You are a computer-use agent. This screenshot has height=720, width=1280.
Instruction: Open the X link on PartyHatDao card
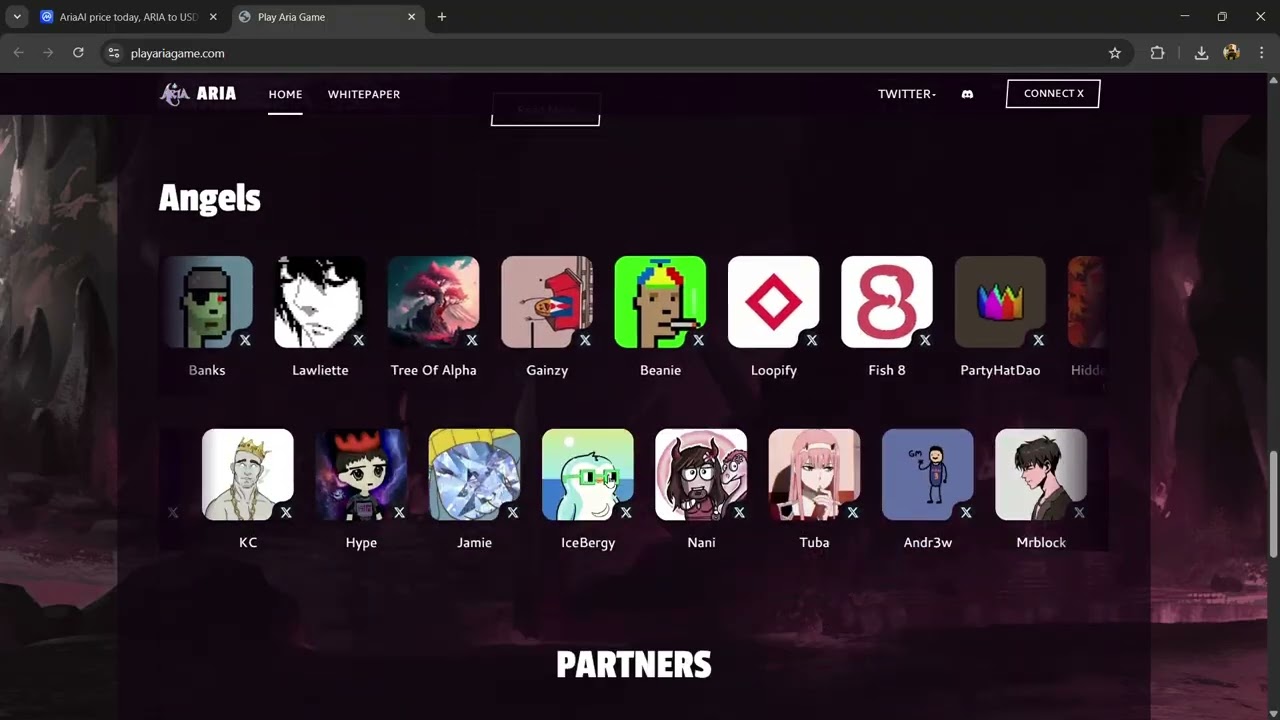pos(1038,340)
